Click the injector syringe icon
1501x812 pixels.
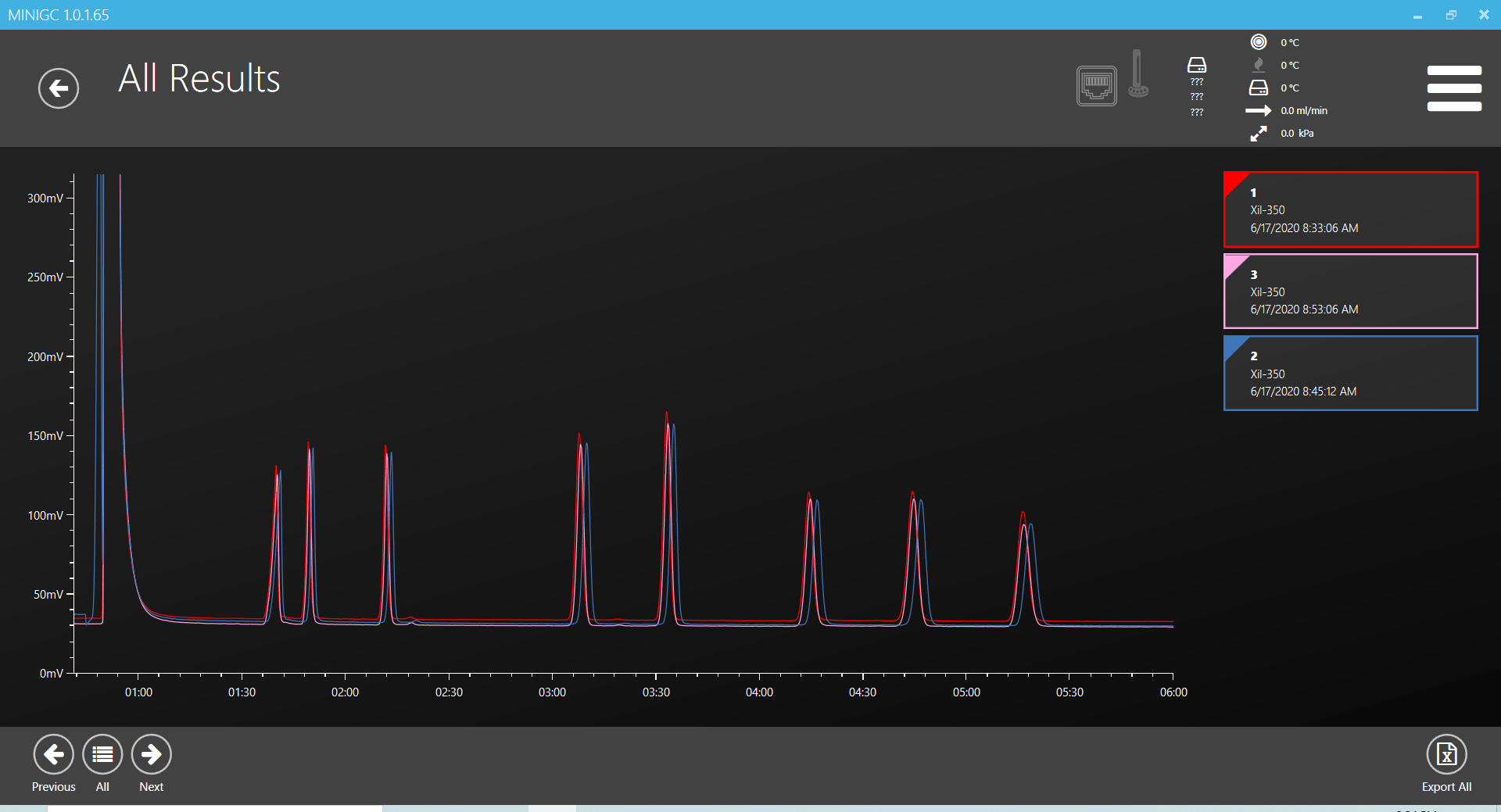1138,74
